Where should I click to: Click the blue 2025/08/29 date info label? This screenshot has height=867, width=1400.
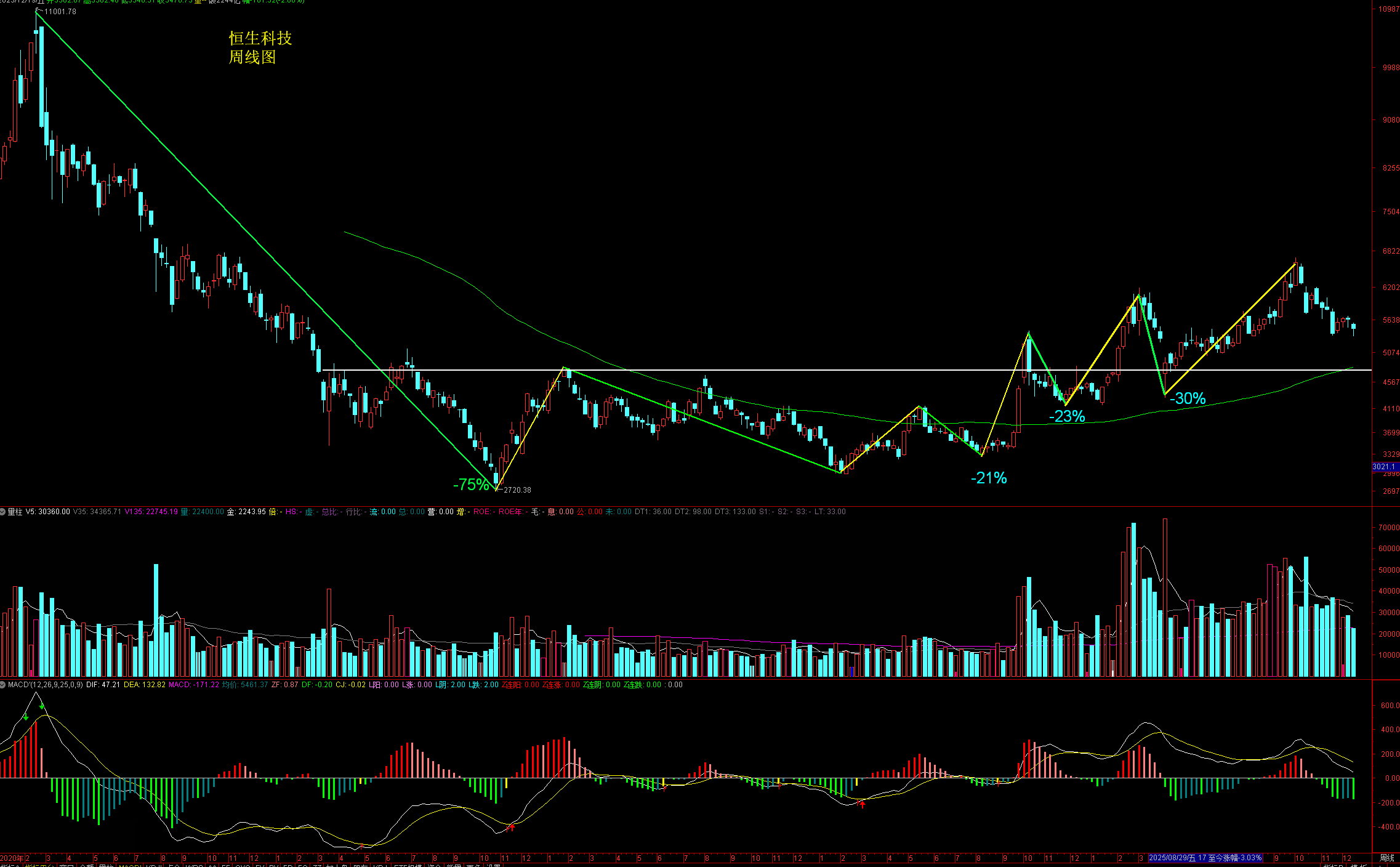[1205, 858]
